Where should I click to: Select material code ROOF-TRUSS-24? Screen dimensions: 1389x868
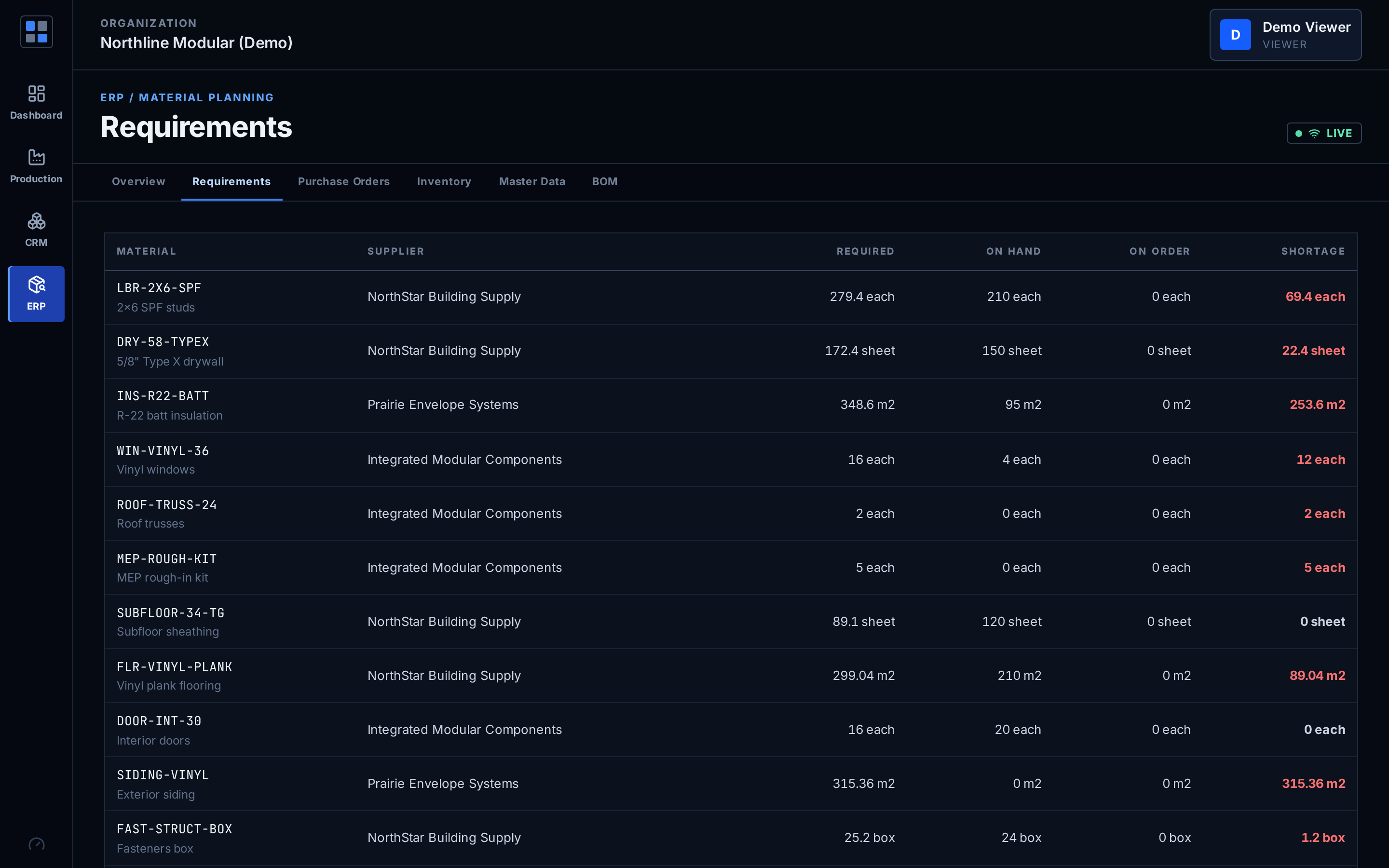click(167, 504)
